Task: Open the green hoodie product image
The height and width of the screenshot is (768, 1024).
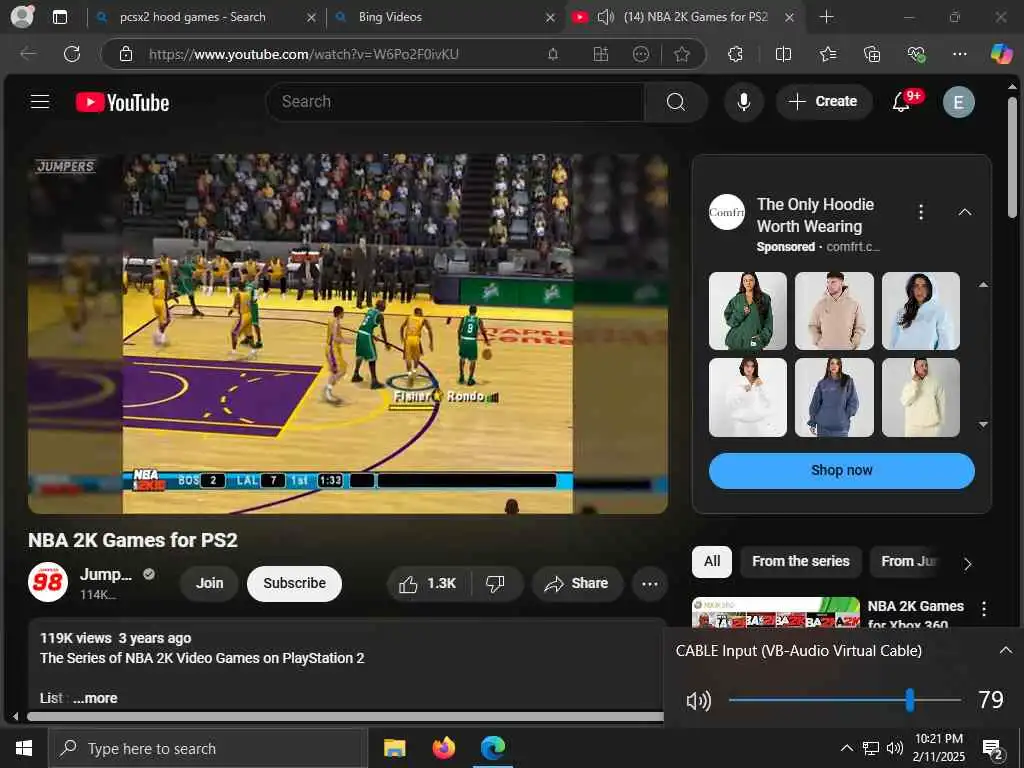Action: [x=748, y=311]
